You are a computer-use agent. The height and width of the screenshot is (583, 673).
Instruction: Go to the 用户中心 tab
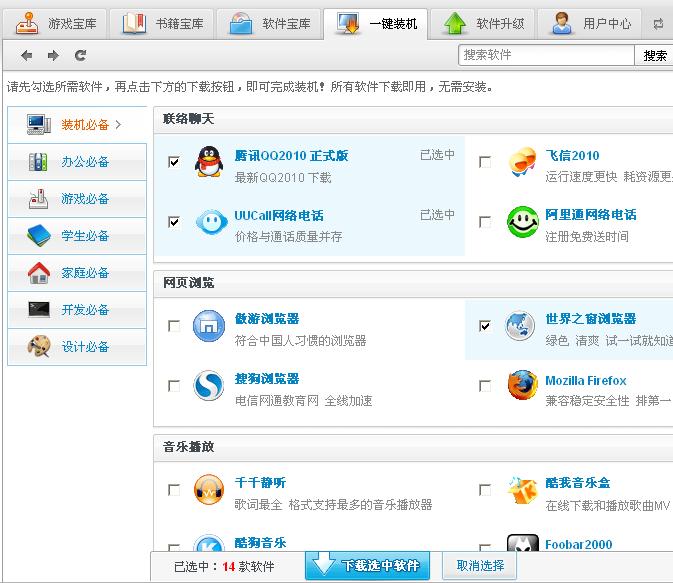pyautogui.click(x=589, y=24)
